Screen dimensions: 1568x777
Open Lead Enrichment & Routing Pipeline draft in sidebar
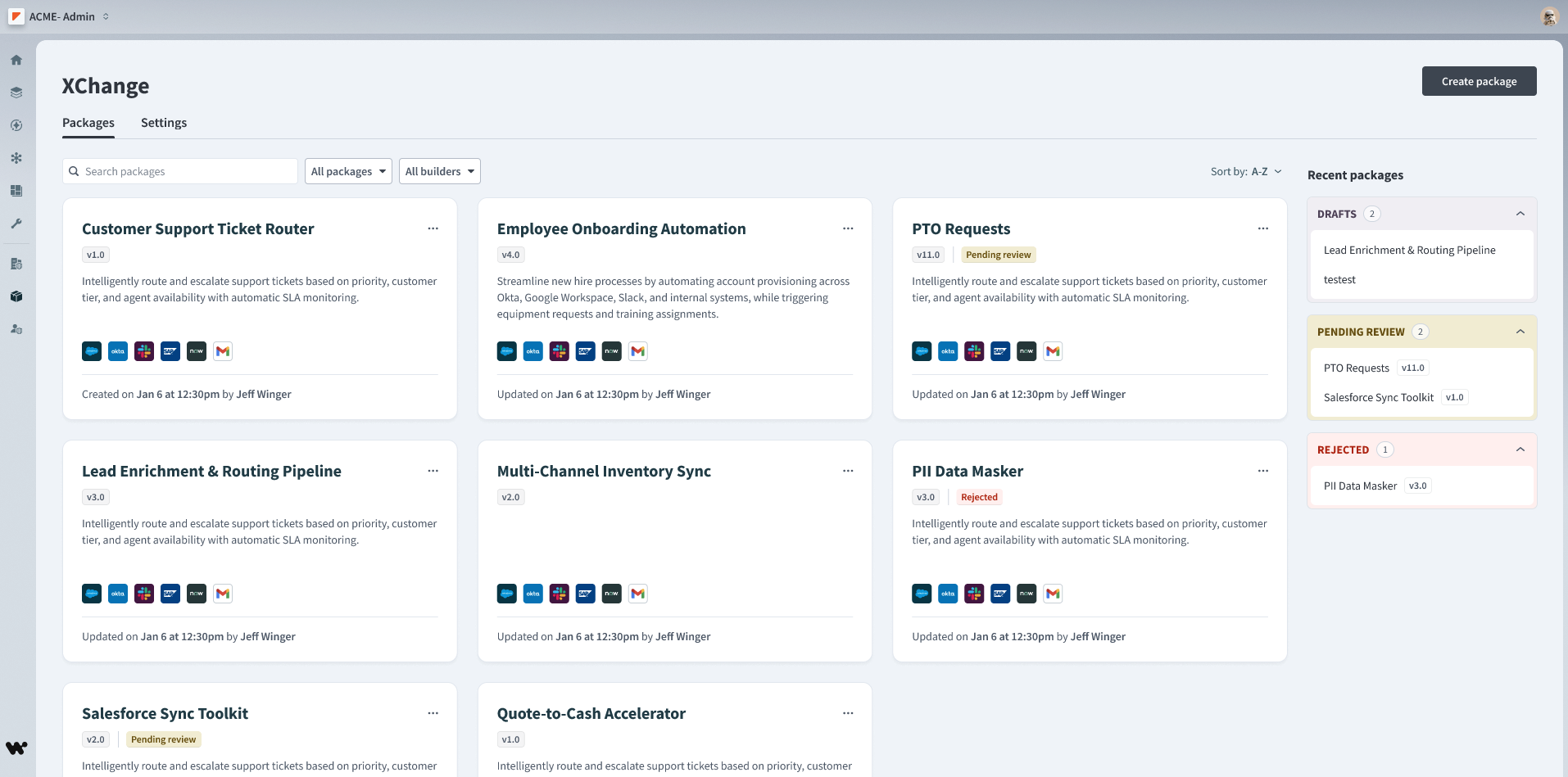(x=1410, y=250)
